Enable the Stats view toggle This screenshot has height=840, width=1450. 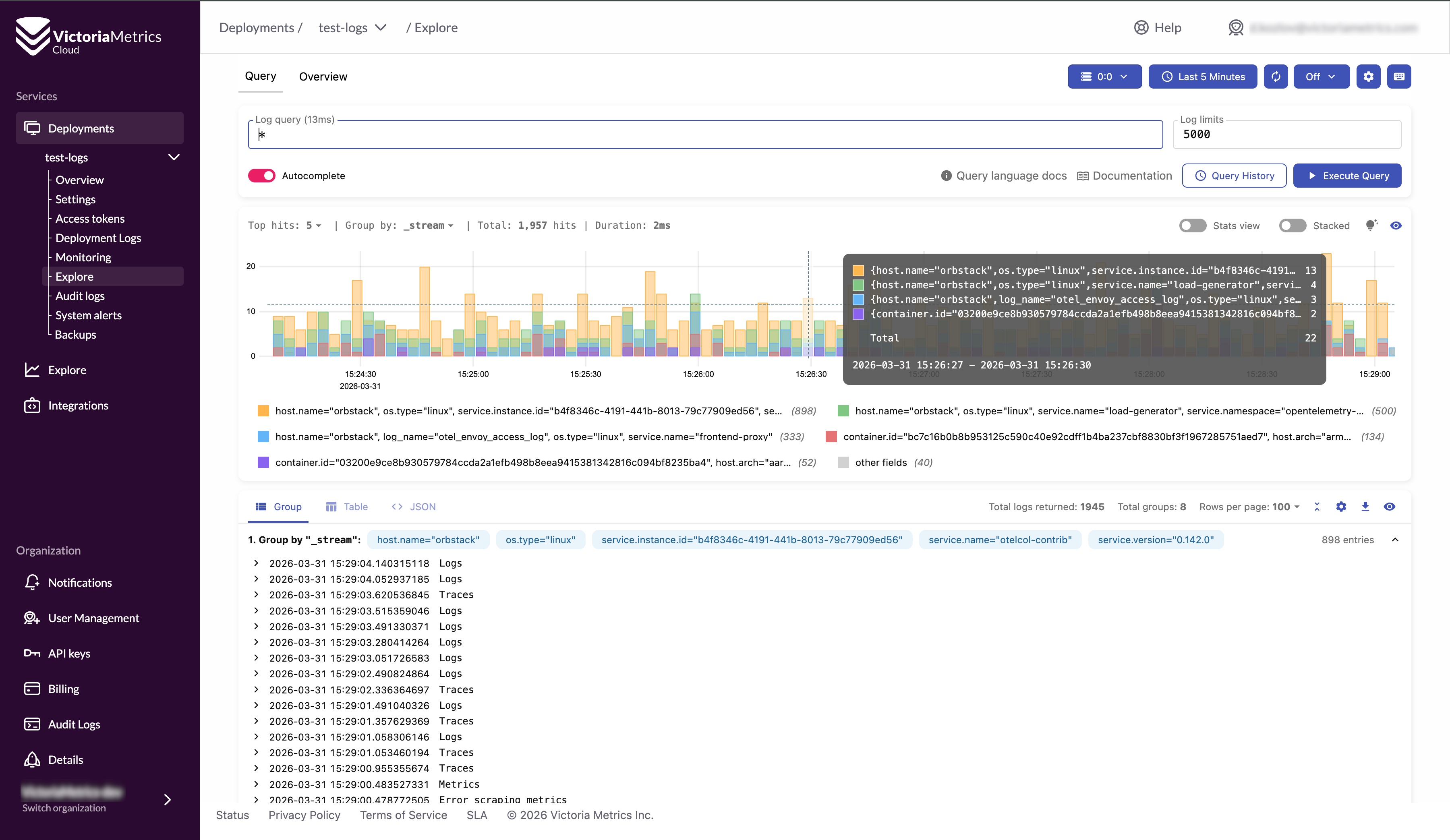pyautogui.click(x=1192, y=226)
